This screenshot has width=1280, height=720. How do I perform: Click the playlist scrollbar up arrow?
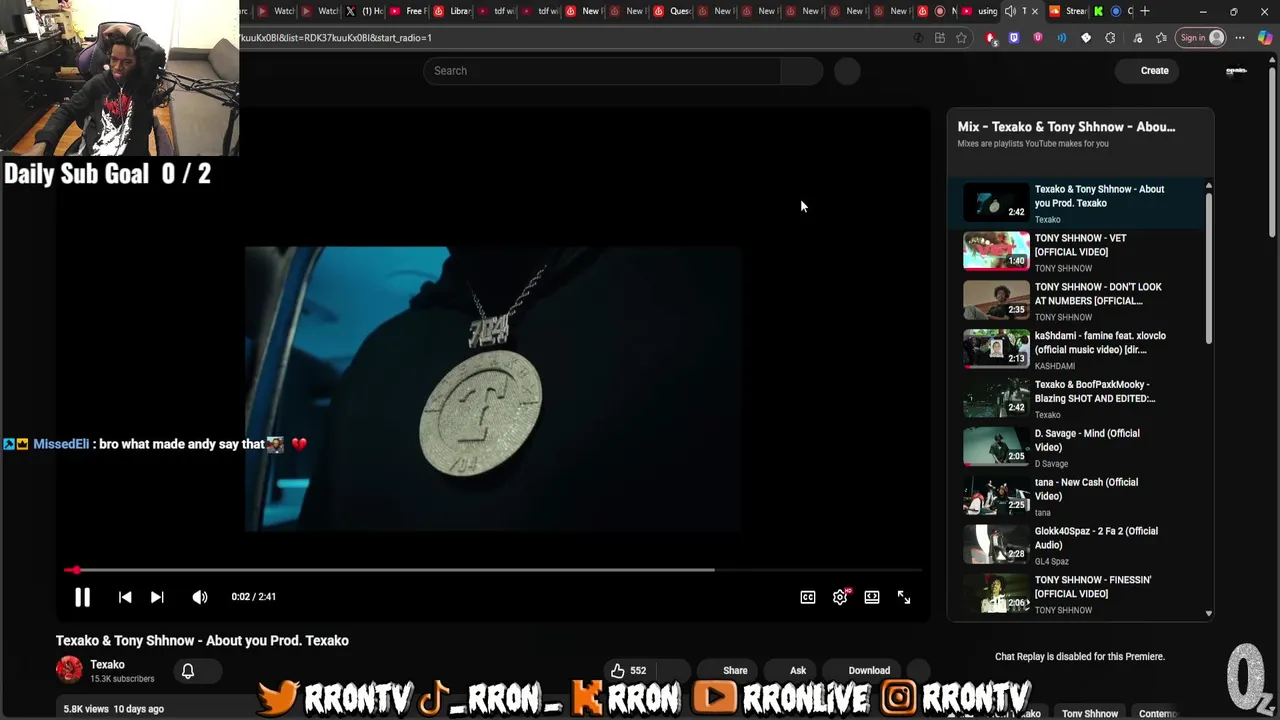click(x=1209, y=186)
